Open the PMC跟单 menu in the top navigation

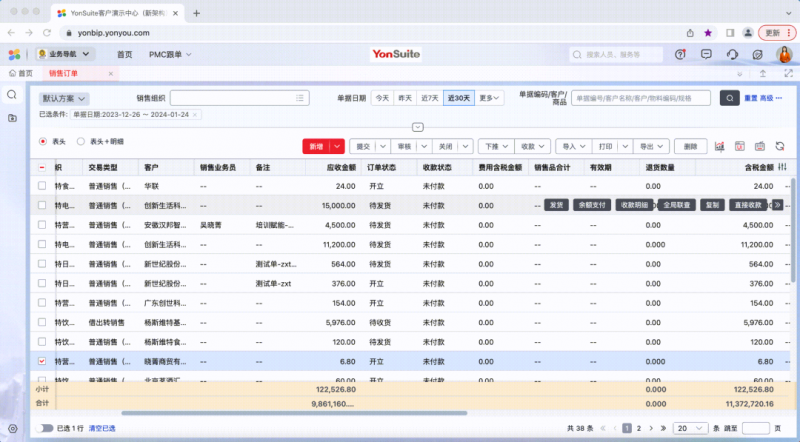(168, 54)
